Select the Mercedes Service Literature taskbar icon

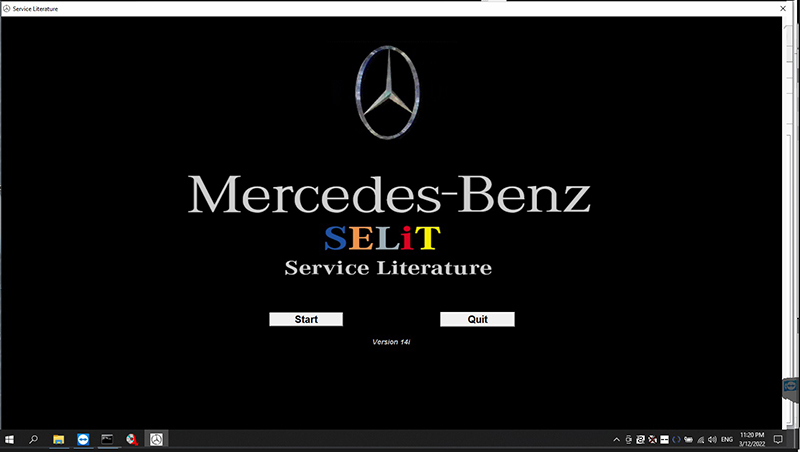pyautogui.click(x=156, y=439)
